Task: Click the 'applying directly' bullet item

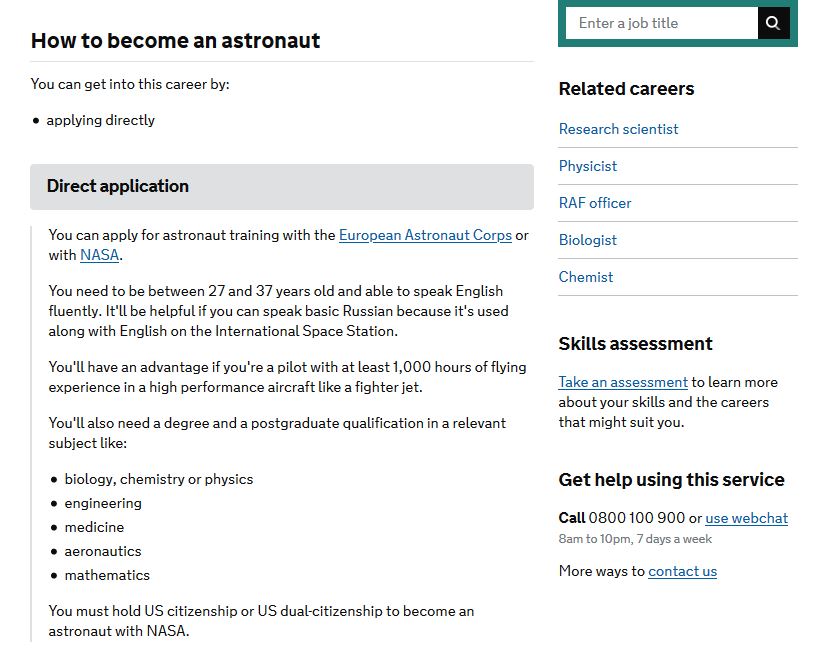Action: 100,120
